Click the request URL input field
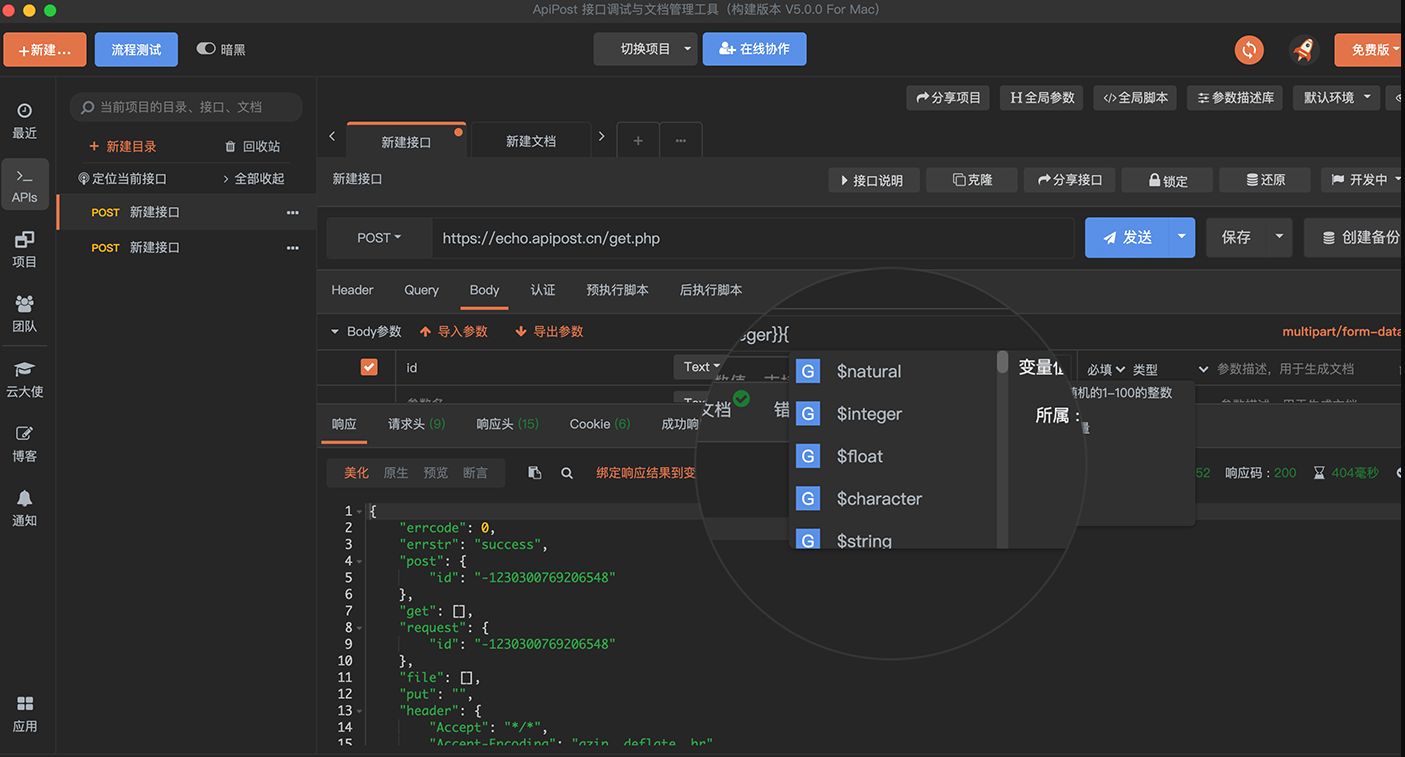Viewport: 1405px width, 757px height. [755, 238]
